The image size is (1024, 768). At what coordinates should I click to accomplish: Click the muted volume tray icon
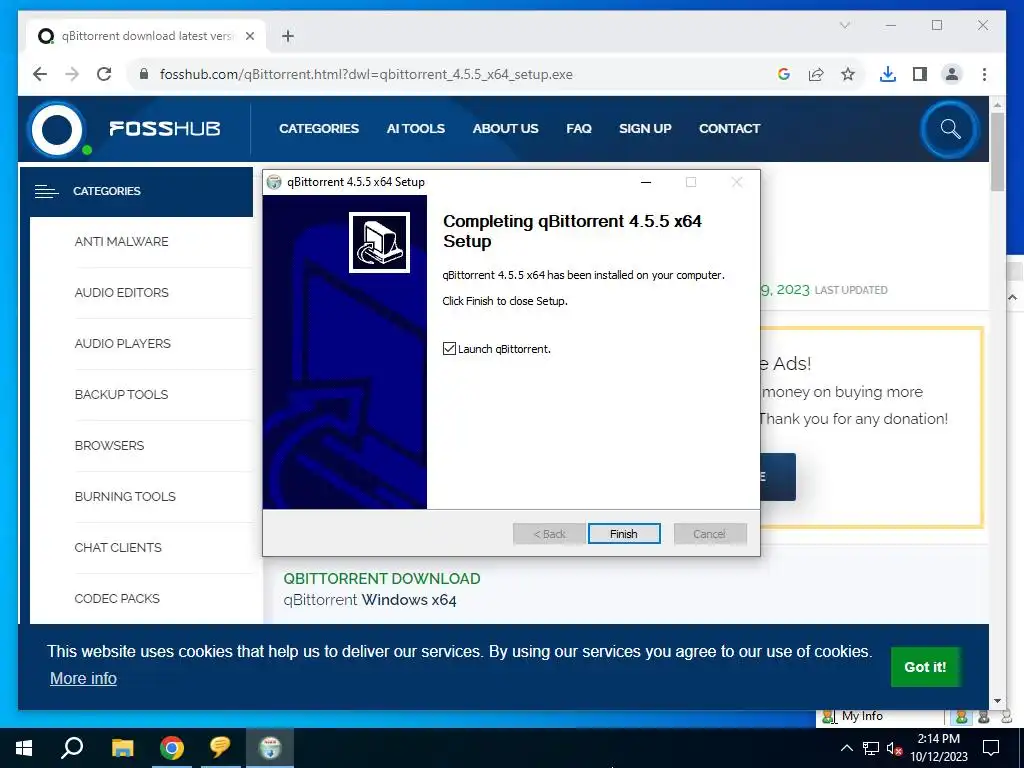coord(894,748)
